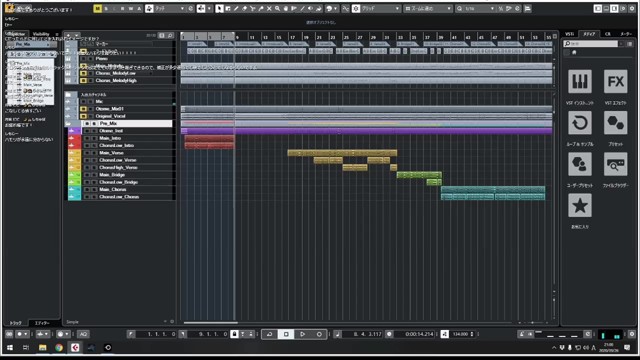Click the add track plus button

pyautogui.click(x=69, y=36)
